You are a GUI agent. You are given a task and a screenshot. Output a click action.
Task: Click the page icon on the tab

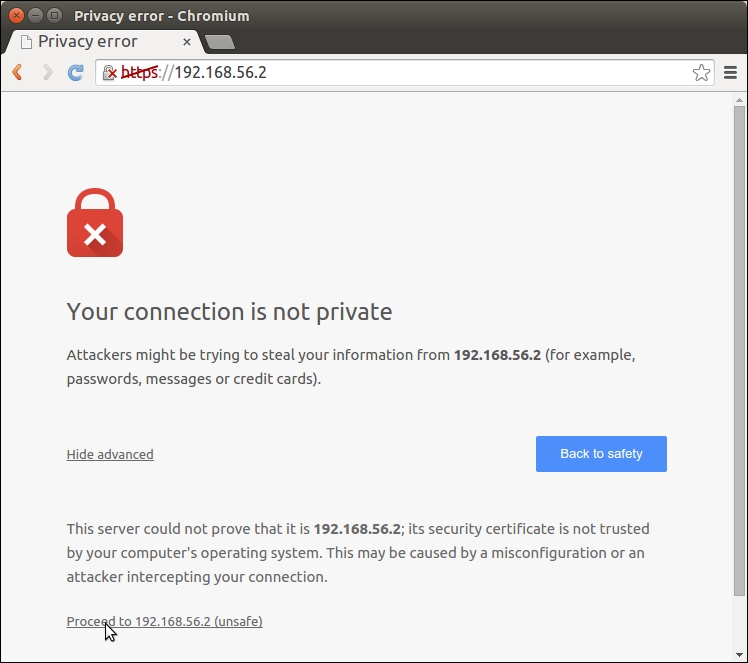pos(26,42)
